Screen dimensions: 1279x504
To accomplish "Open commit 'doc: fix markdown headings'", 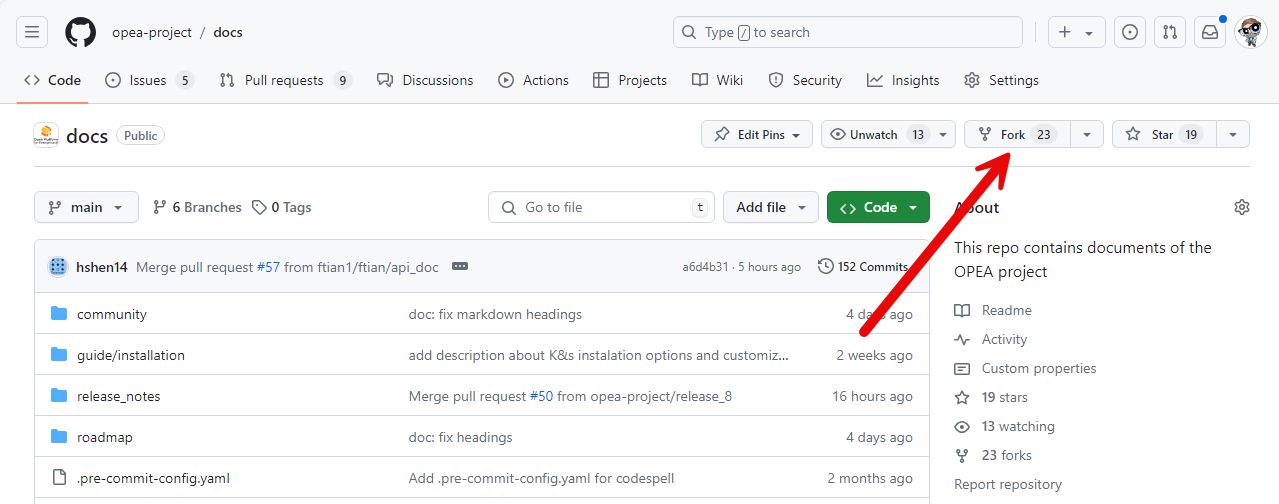I will [495, 314].
